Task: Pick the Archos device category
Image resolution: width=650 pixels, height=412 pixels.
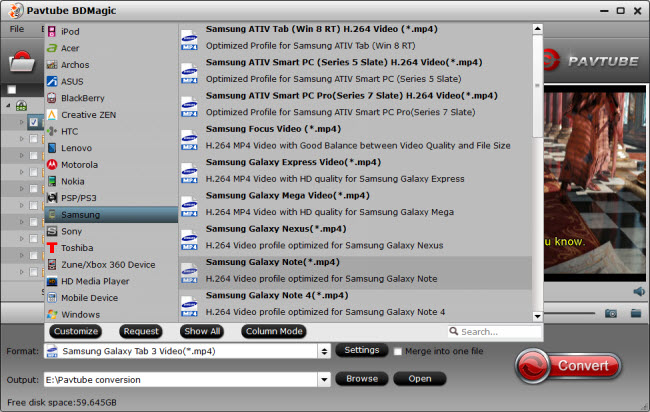Action: pos(111,65)
